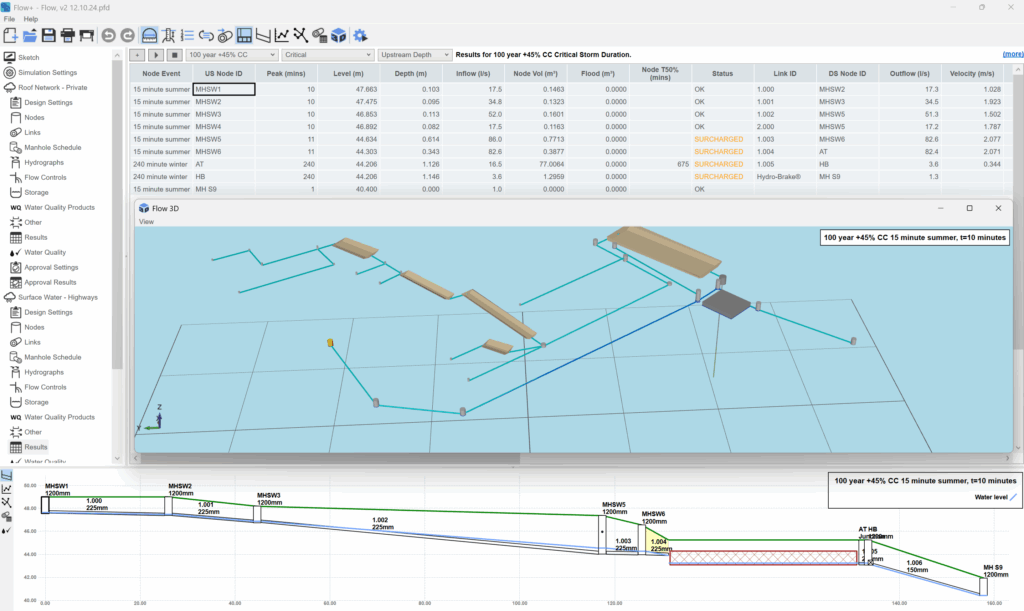Open the manhole schedule list toolbar icon
Viewport: 1024px width, 611px height.
(x=187, y=36)
